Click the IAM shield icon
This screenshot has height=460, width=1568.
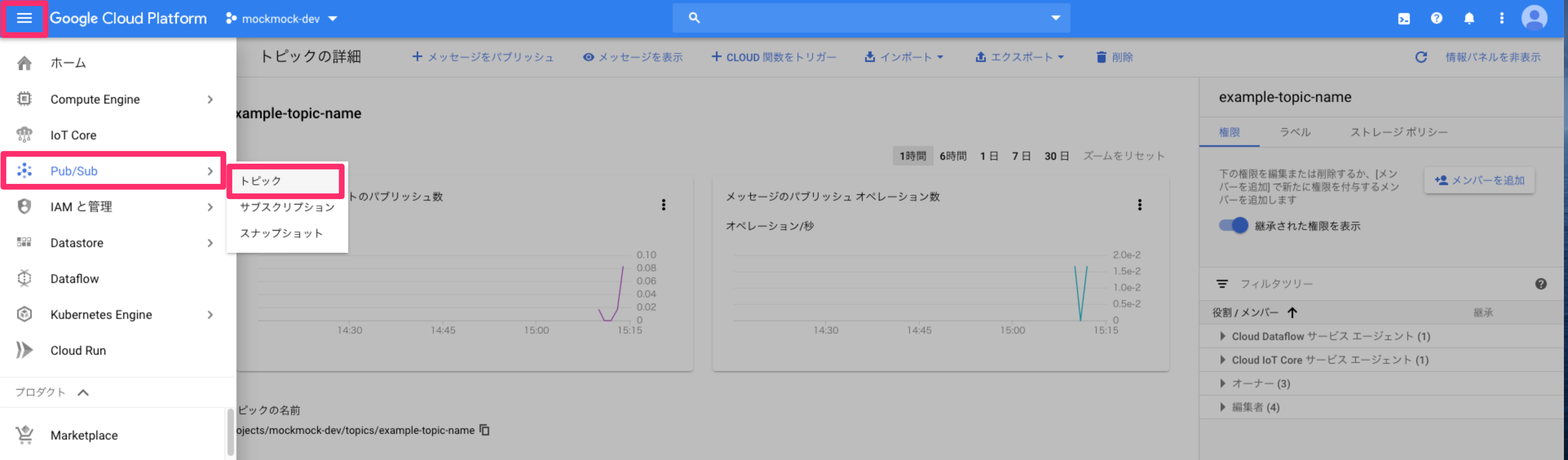pyautogui.click(x=24, y=206)
